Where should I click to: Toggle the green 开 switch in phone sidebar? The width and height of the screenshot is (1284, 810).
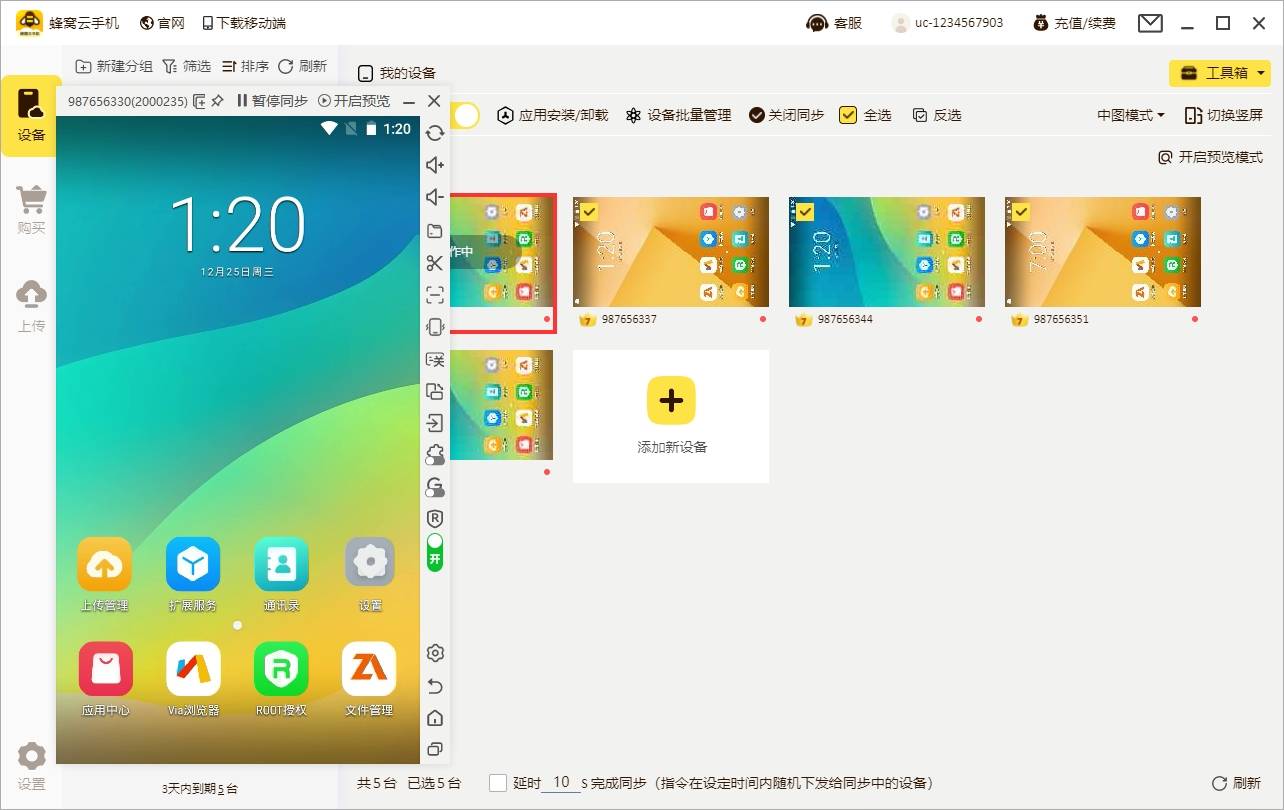435,552
